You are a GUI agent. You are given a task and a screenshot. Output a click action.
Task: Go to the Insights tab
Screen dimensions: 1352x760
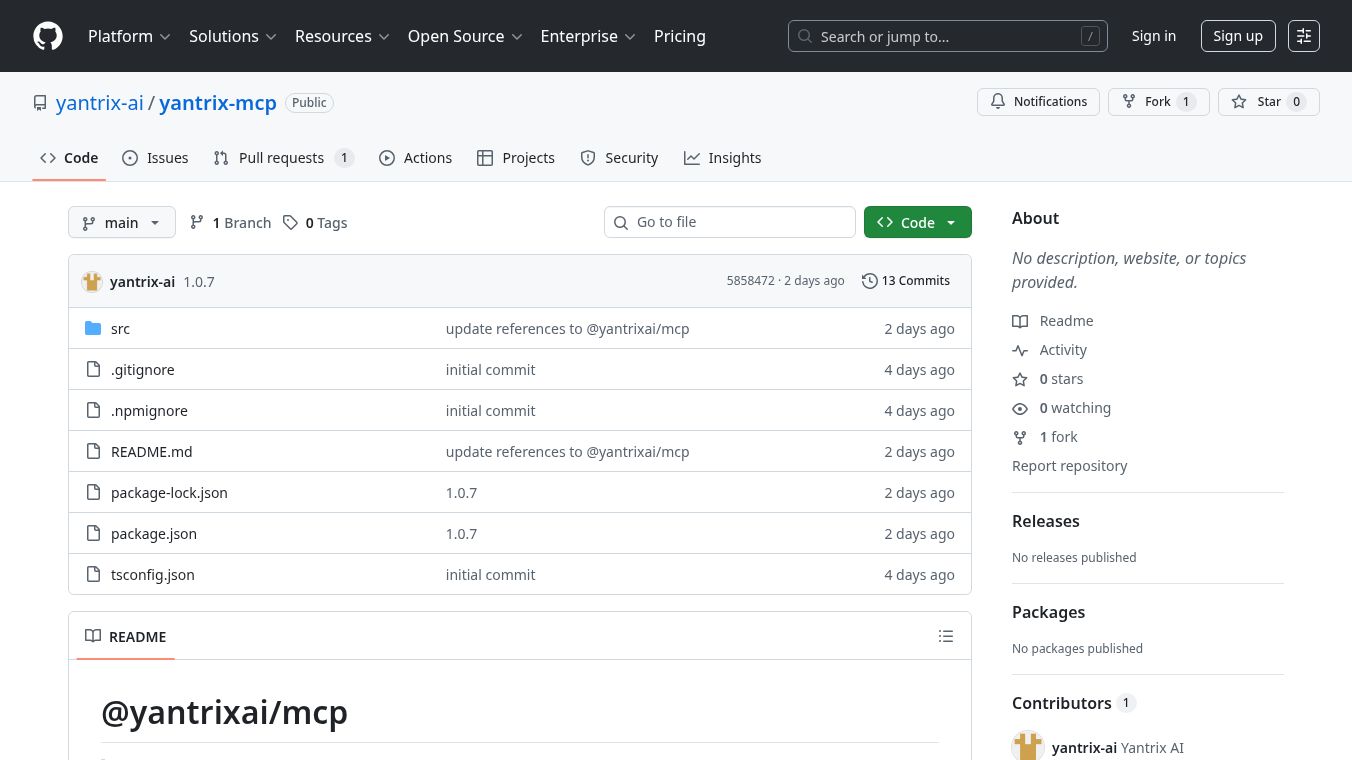[x=722, y=158]
